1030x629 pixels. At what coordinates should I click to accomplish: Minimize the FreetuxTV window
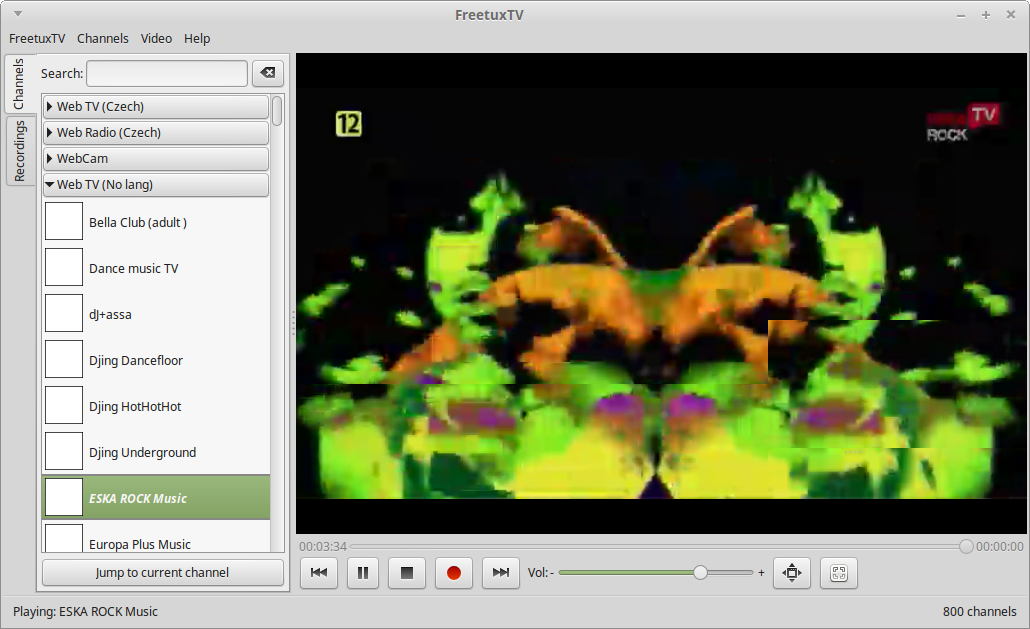coord(961,15)
